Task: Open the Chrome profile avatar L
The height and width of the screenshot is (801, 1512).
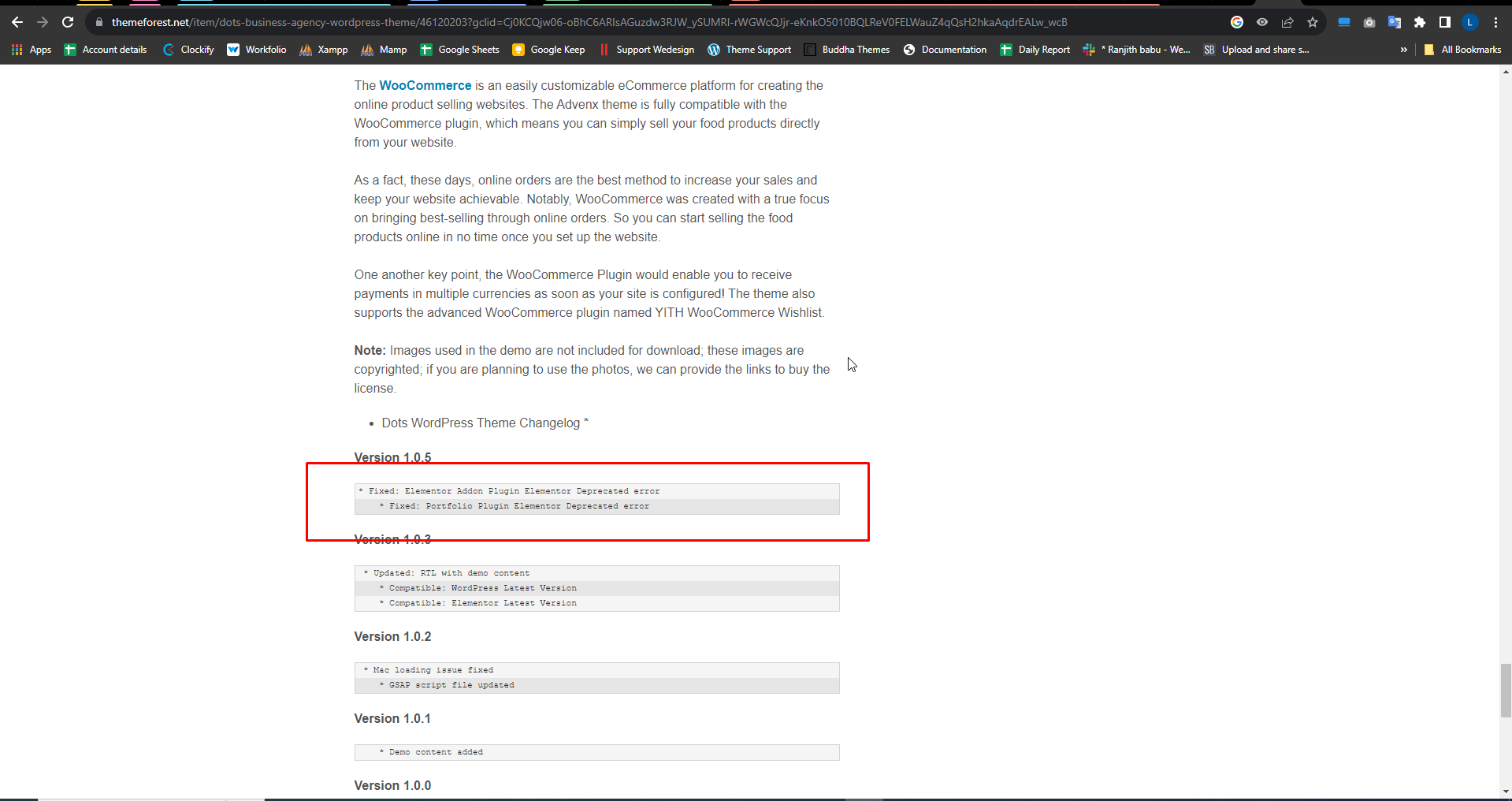Action: point(1470,22)
